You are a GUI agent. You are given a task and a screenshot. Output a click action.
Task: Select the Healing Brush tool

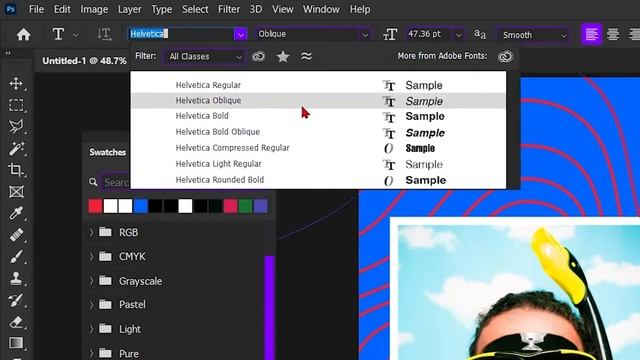click(x=16, y=235)
